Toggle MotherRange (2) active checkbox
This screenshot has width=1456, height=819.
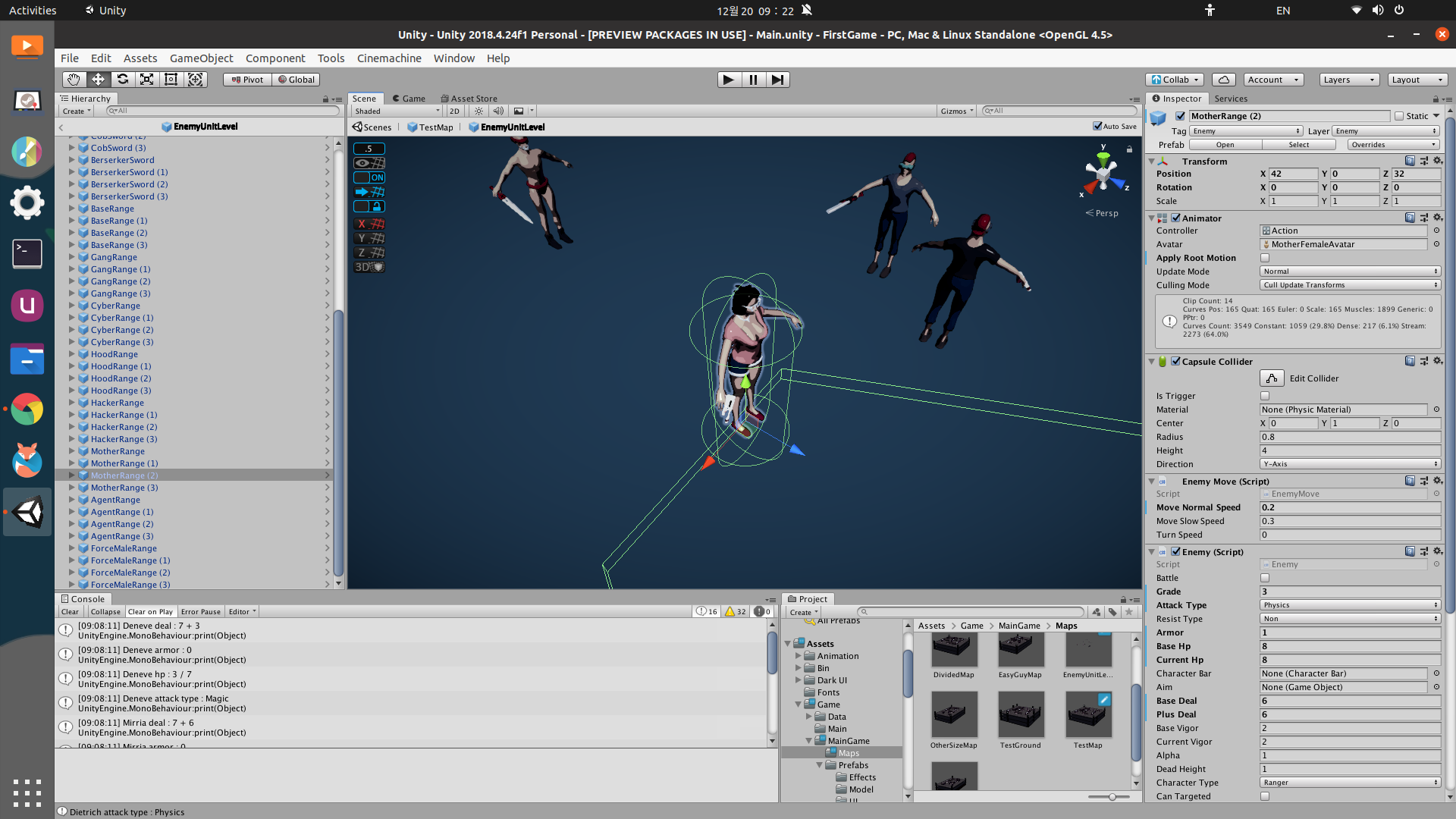(x=1180, y=116)
